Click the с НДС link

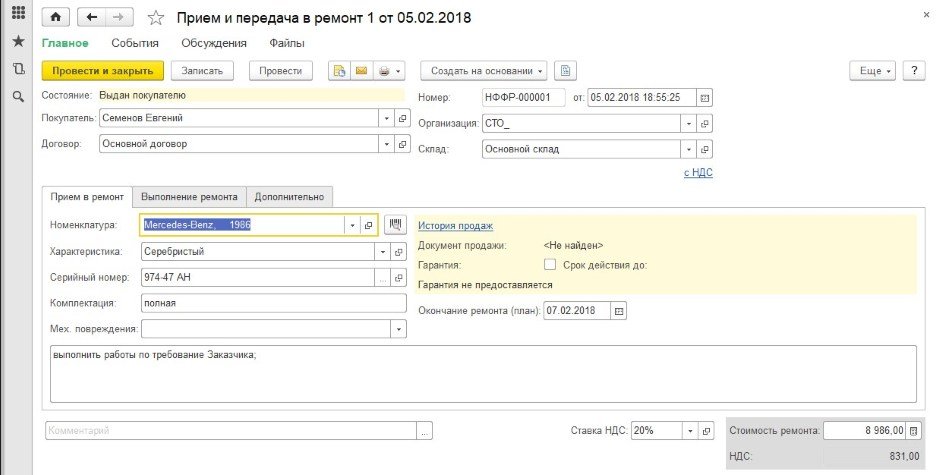click(698, 173)
